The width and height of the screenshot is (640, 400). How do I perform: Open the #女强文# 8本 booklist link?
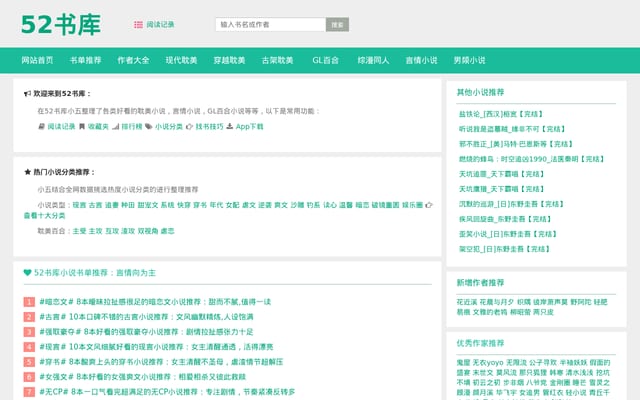[142, 377]
